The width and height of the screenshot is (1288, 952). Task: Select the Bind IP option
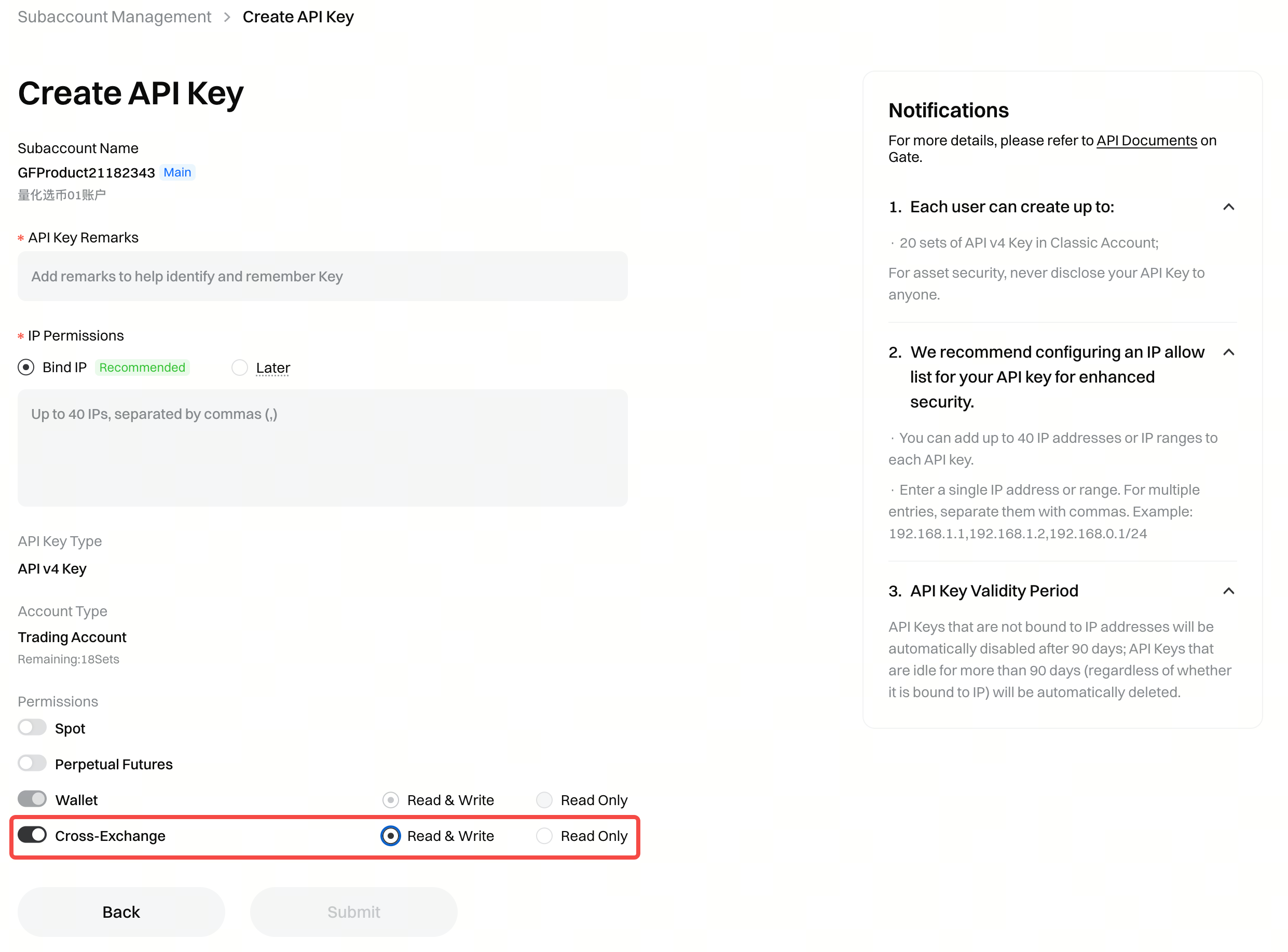[25, 367]
